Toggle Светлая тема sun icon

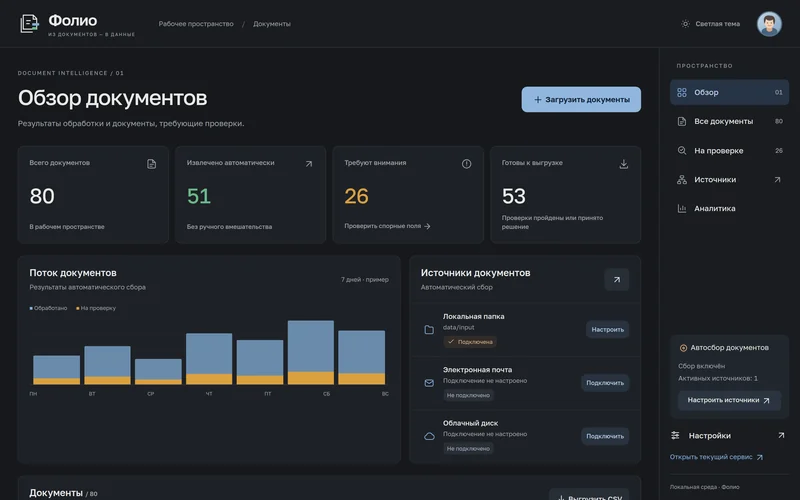685,24
